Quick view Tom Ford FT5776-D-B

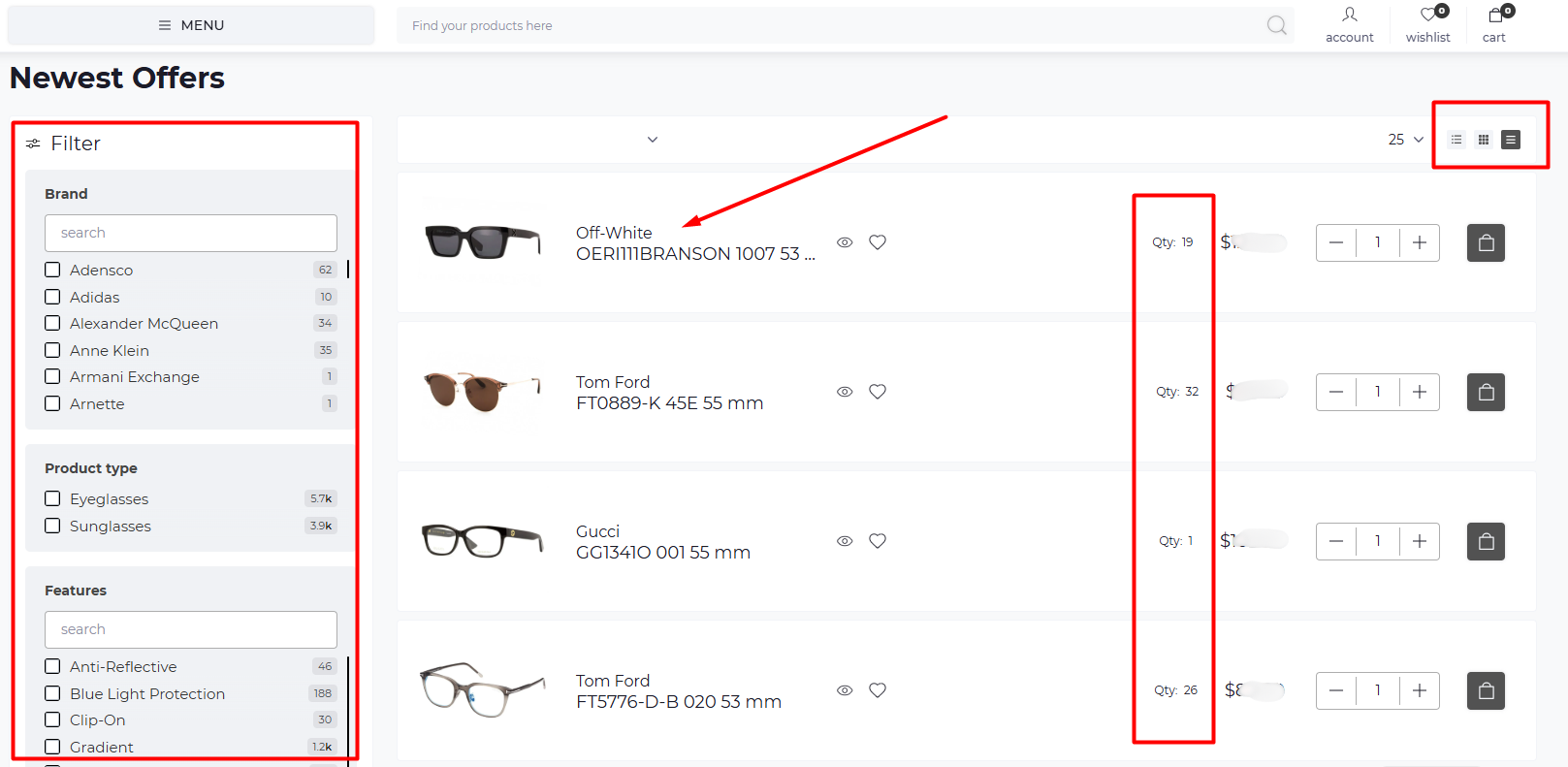[845, 690]
